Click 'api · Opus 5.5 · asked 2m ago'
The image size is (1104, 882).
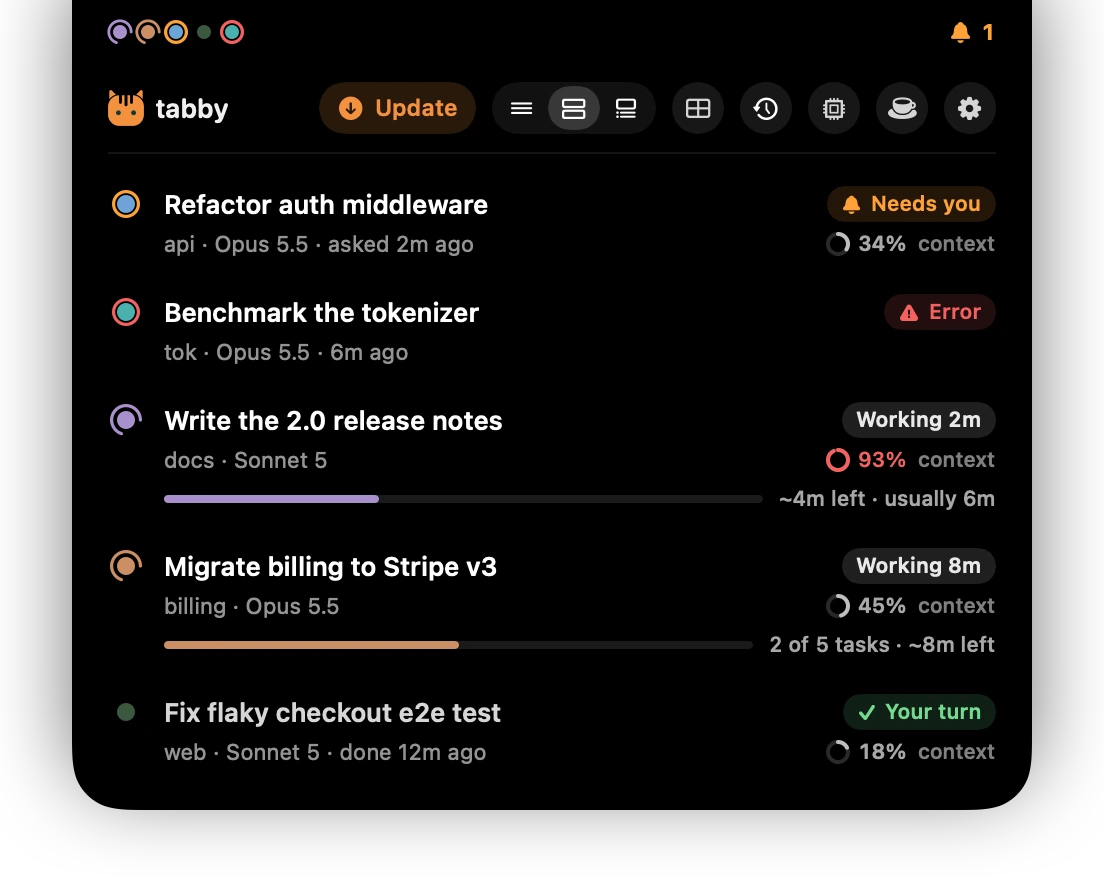point(319,244)
